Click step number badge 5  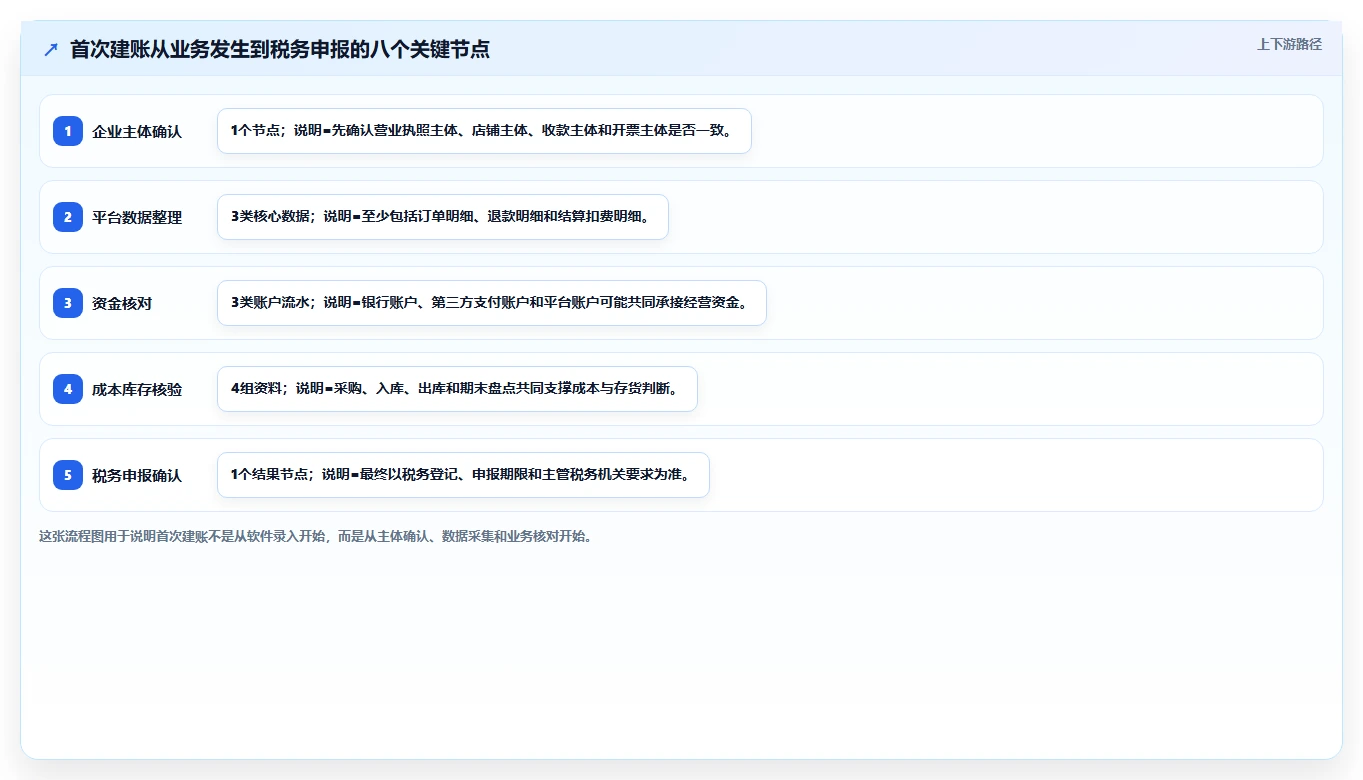tap(68, 475)
